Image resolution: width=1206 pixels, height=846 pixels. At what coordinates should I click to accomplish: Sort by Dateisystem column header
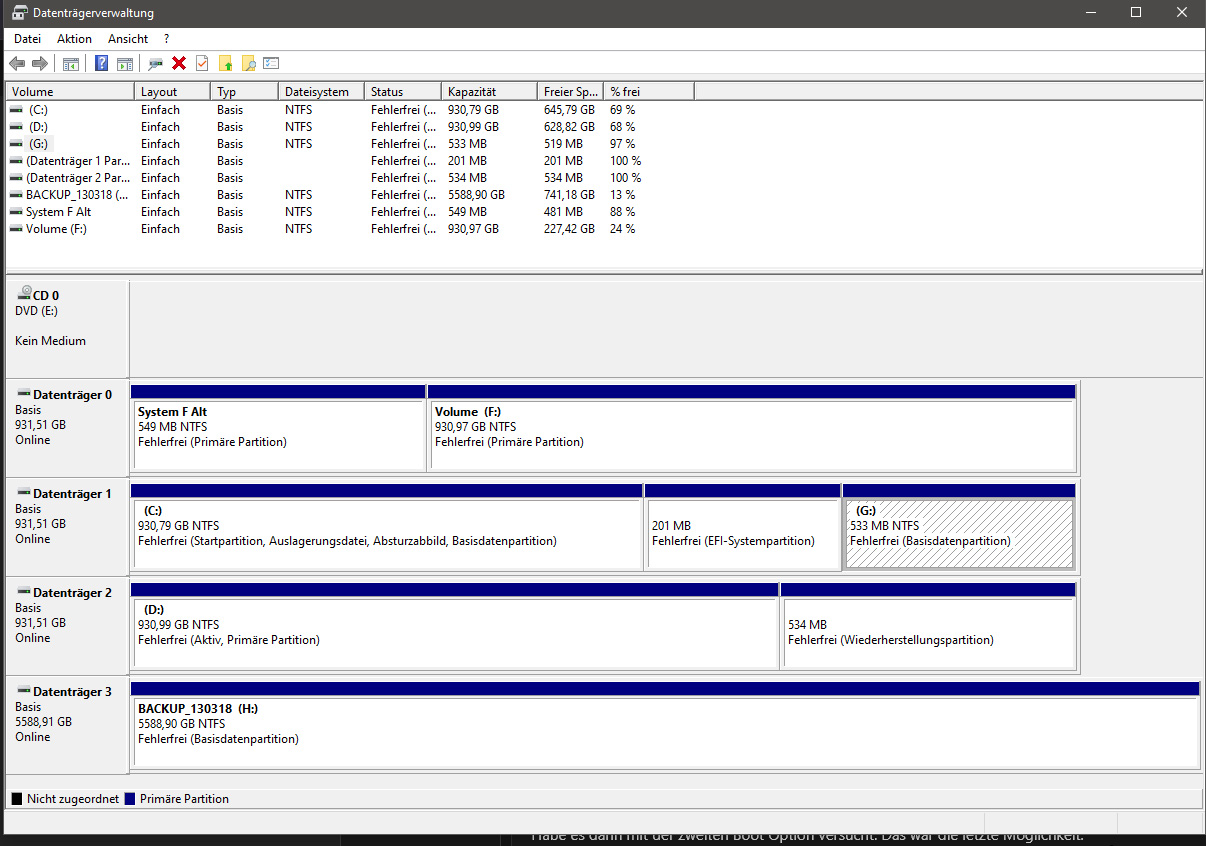tap(322, 91)
